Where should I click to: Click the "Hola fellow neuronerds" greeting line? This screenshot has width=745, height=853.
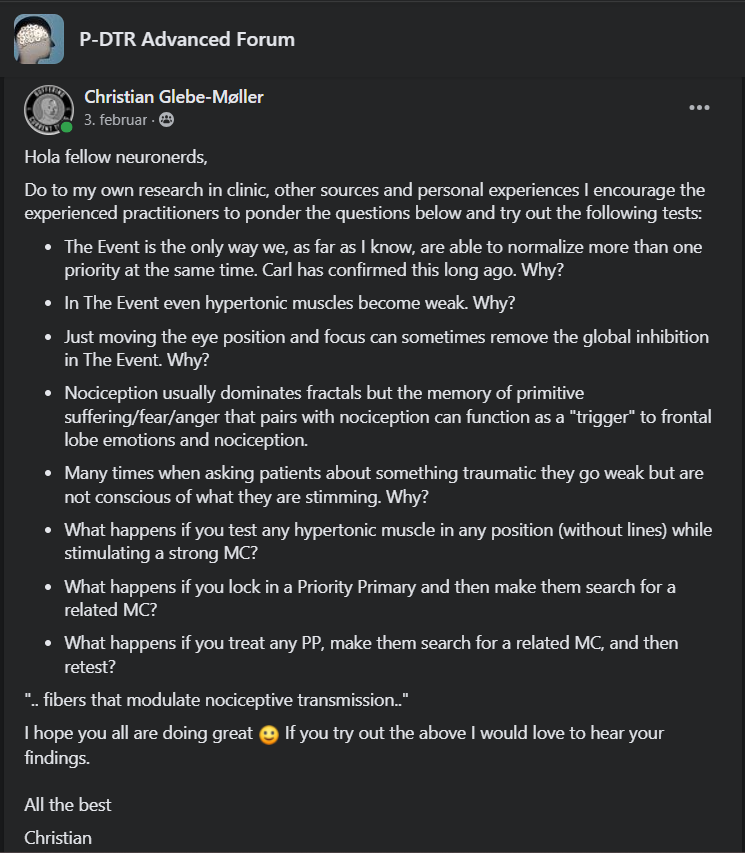coord(118,157)
